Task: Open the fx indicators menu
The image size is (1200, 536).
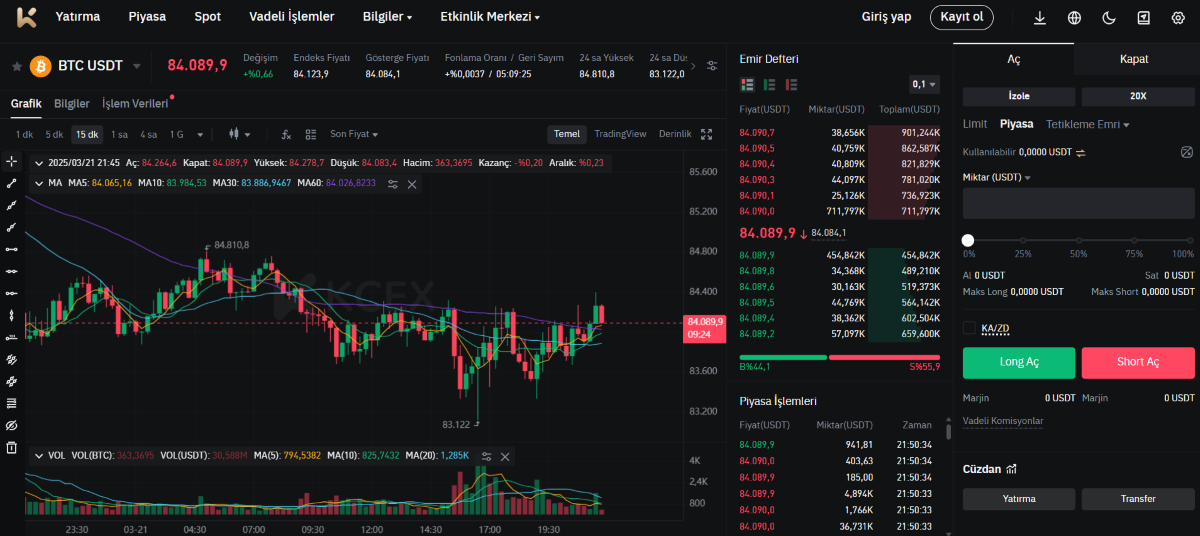Action: click(x=286, y=134)
